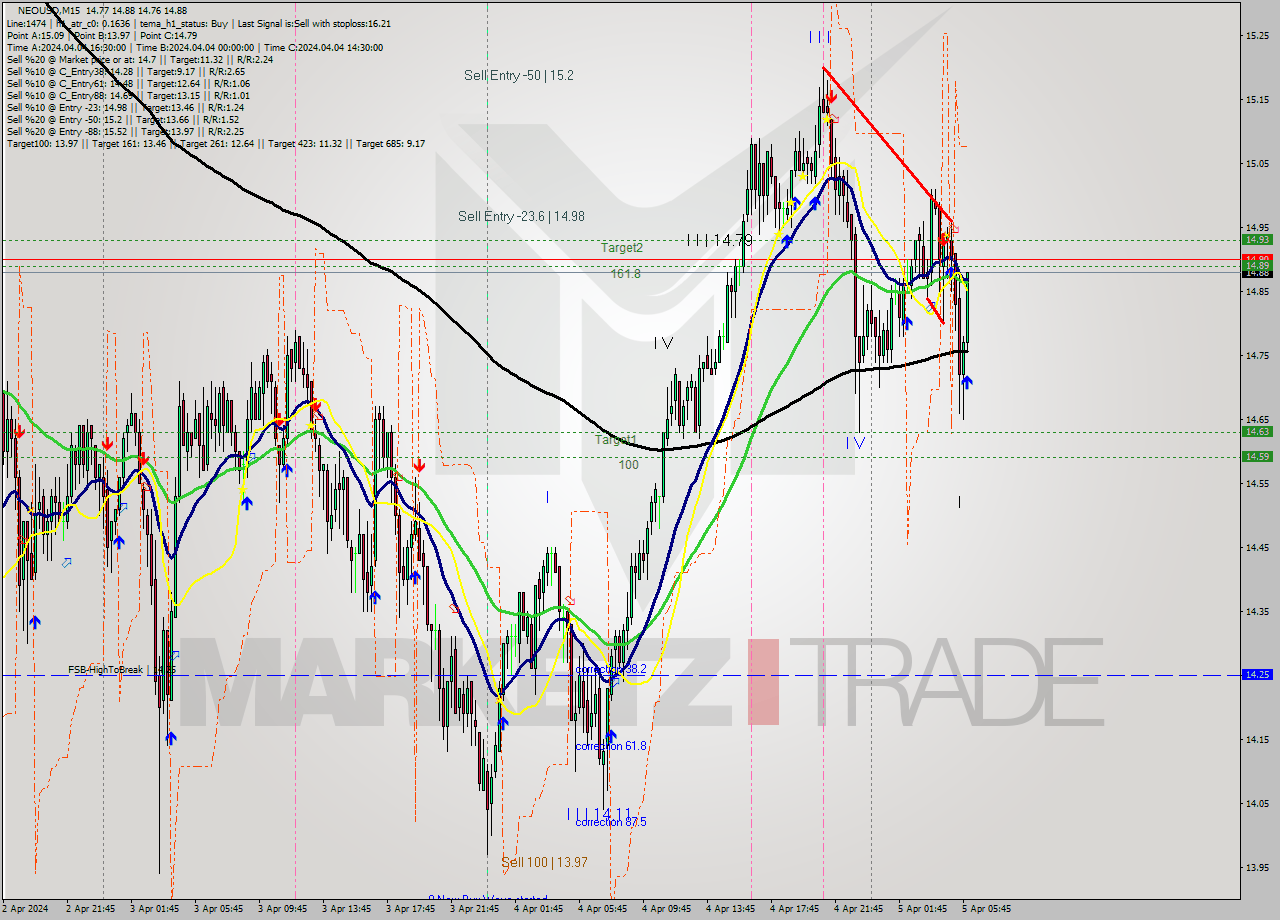Click the green 14.93 price tag

click(1257, 239)
